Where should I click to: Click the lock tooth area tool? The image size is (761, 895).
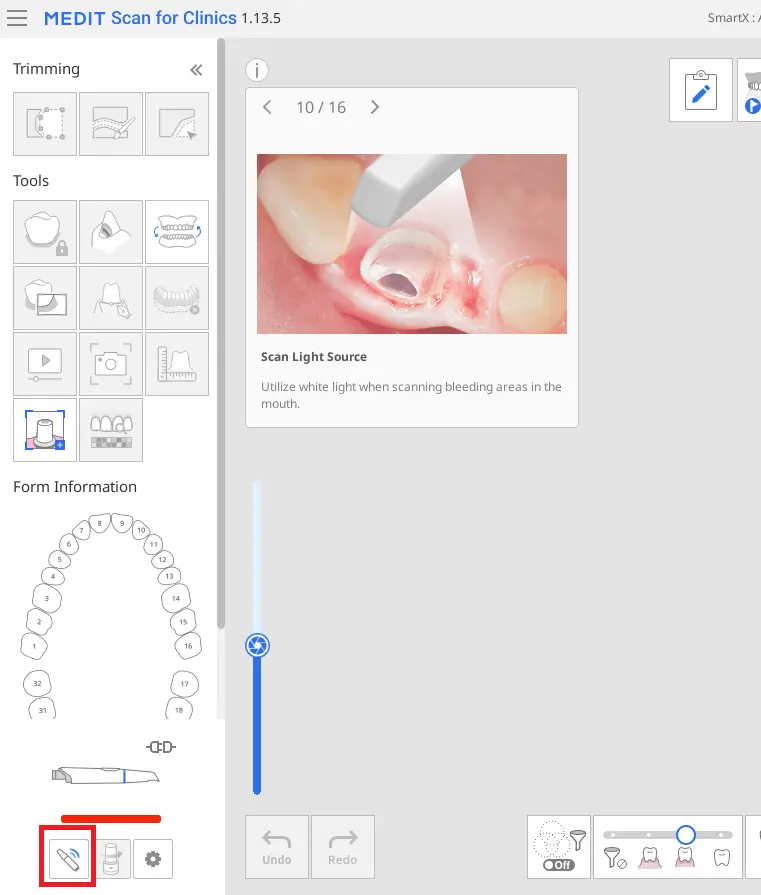point(45,231)
